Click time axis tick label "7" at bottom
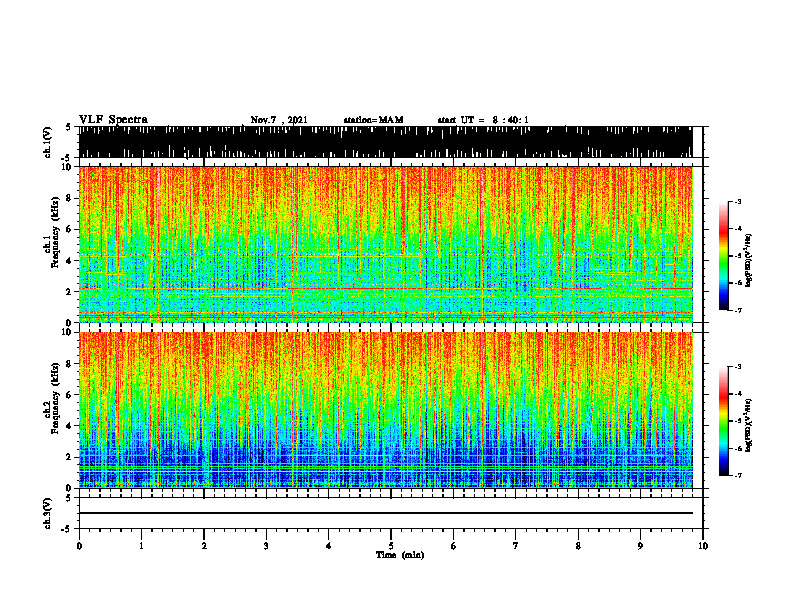This screenshot has height=612, width=792. pos(516,546)
